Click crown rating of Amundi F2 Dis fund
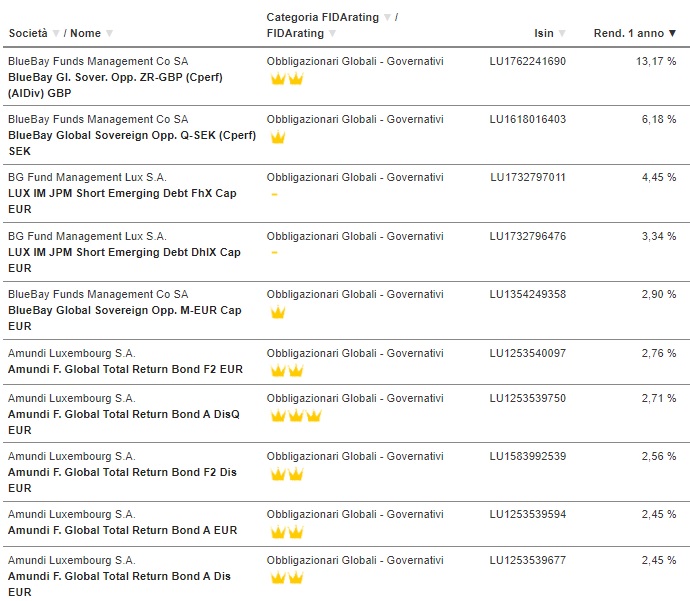The height and width of the screenshot is (601, 690). coord(287,474)
